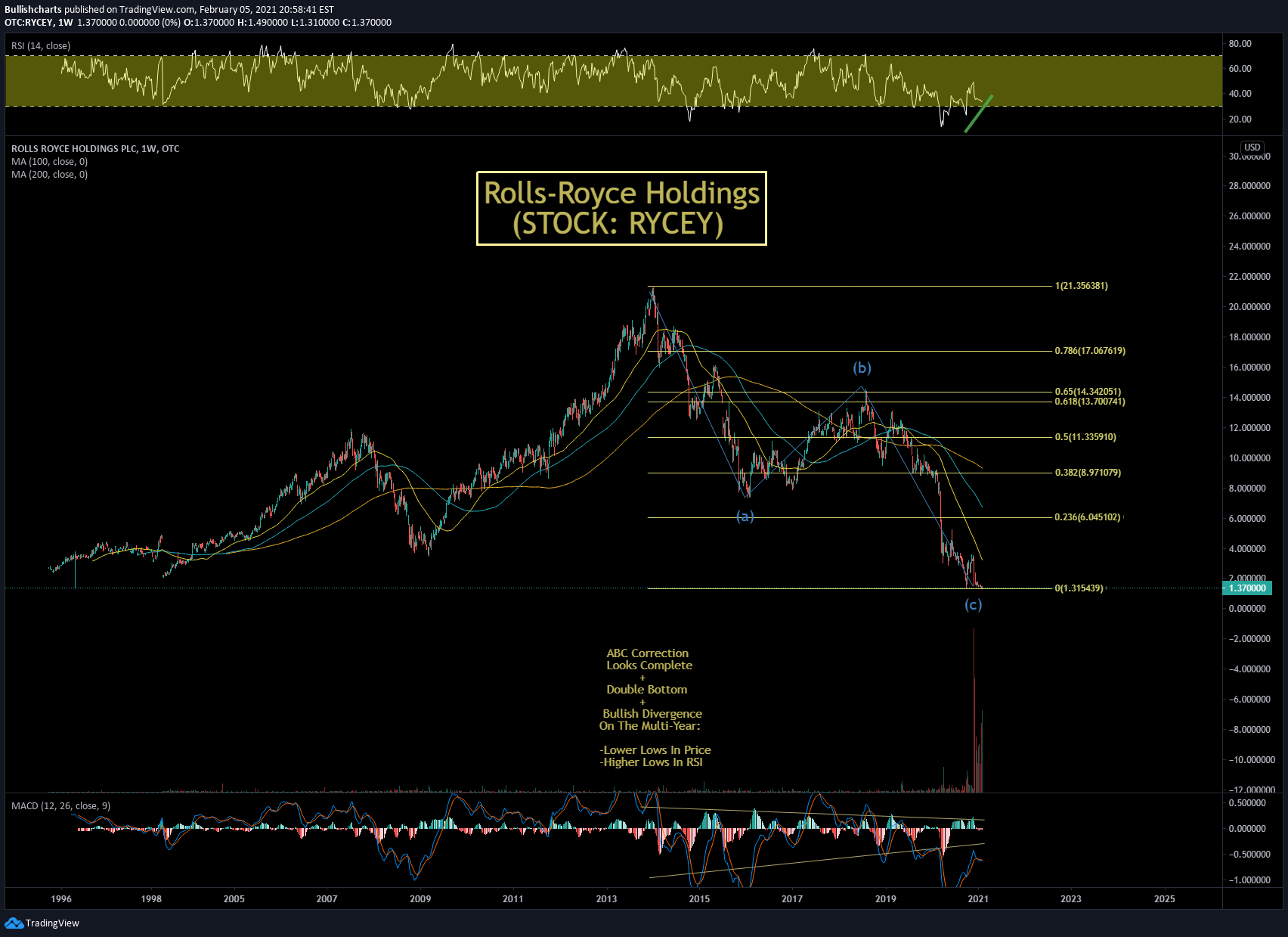Click the ROLLS ROYCE HOLDINGS PLC chart legend
1288x937 pixels.
(x=95, y=149)
